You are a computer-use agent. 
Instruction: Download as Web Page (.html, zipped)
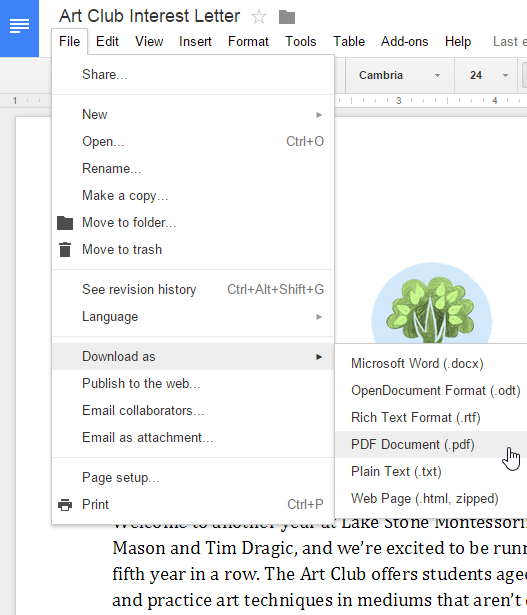coord(431,499)
